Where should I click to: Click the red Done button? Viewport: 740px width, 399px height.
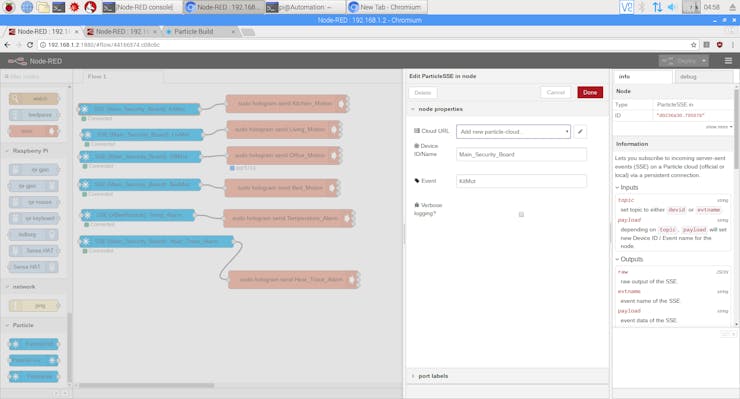(x=590, y=93)
